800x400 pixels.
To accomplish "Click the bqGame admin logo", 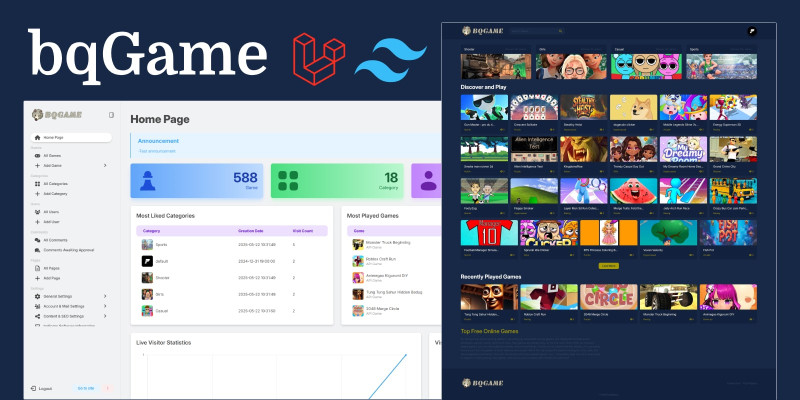I will coord(57,115).
